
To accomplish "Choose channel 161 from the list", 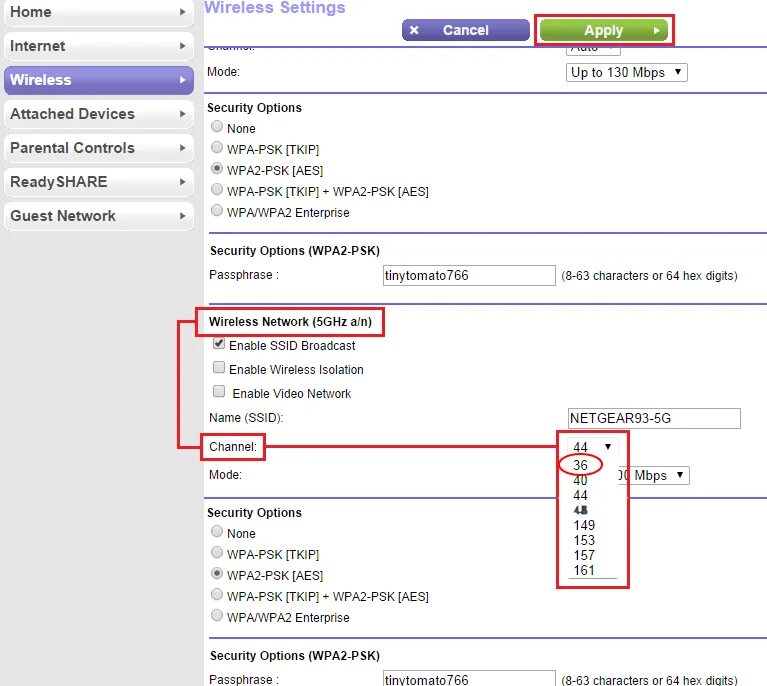I will click(x=584, y=571).
